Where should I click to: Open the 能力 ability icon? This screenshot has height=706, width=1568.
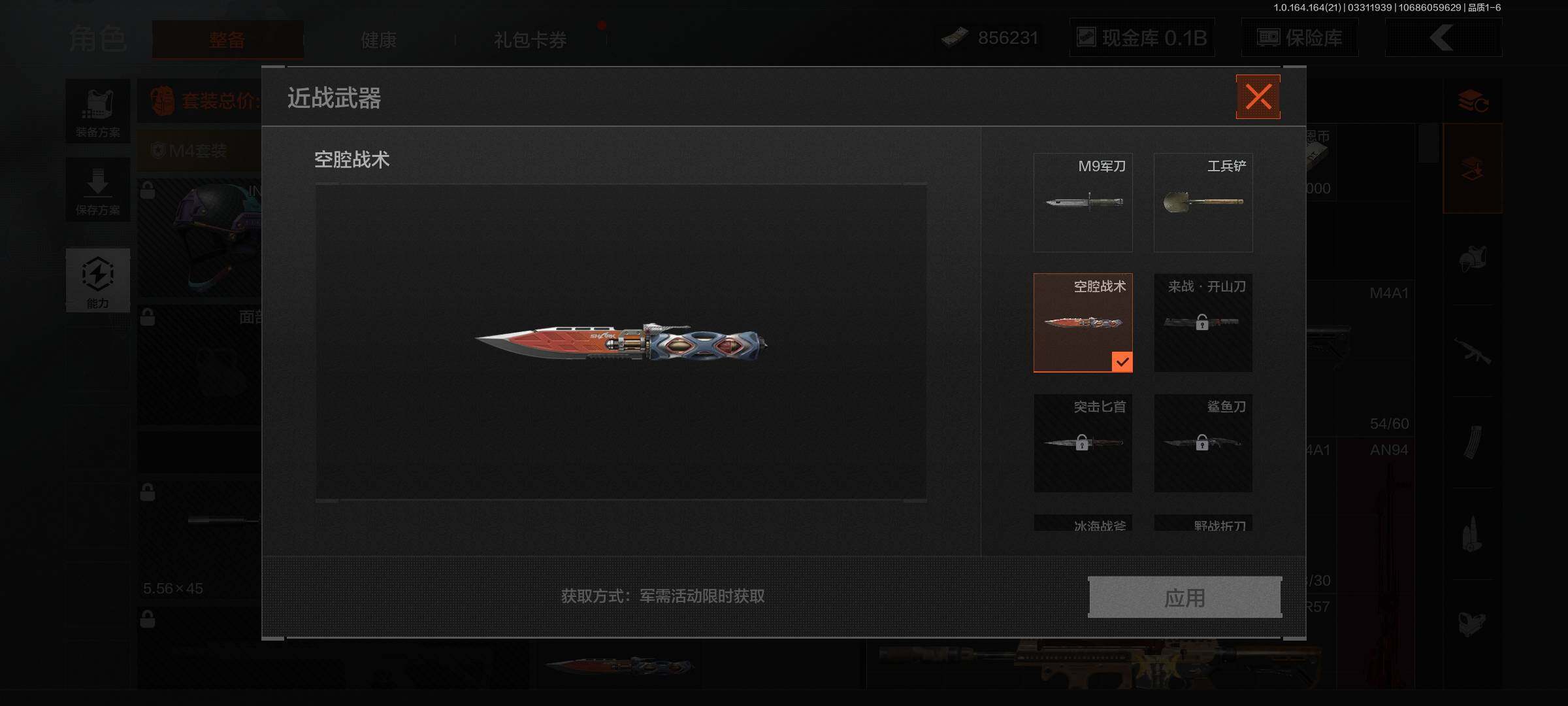coord(98,280)
